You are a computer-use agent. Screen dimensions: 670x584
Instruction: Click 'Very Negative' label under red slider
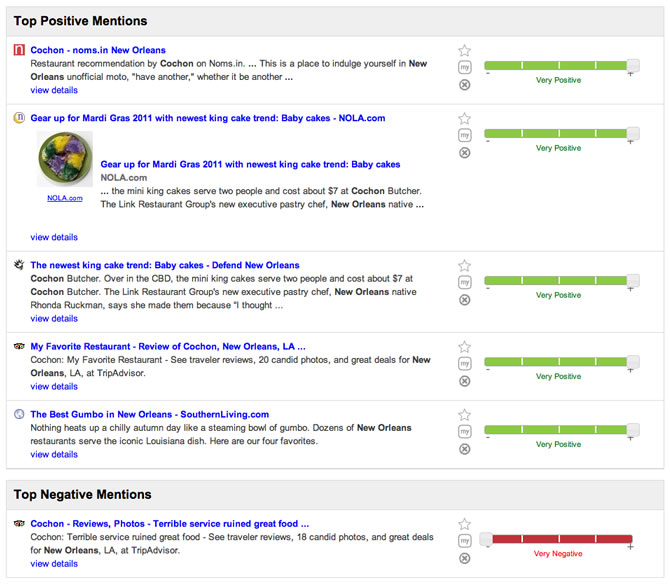point(558,553)
